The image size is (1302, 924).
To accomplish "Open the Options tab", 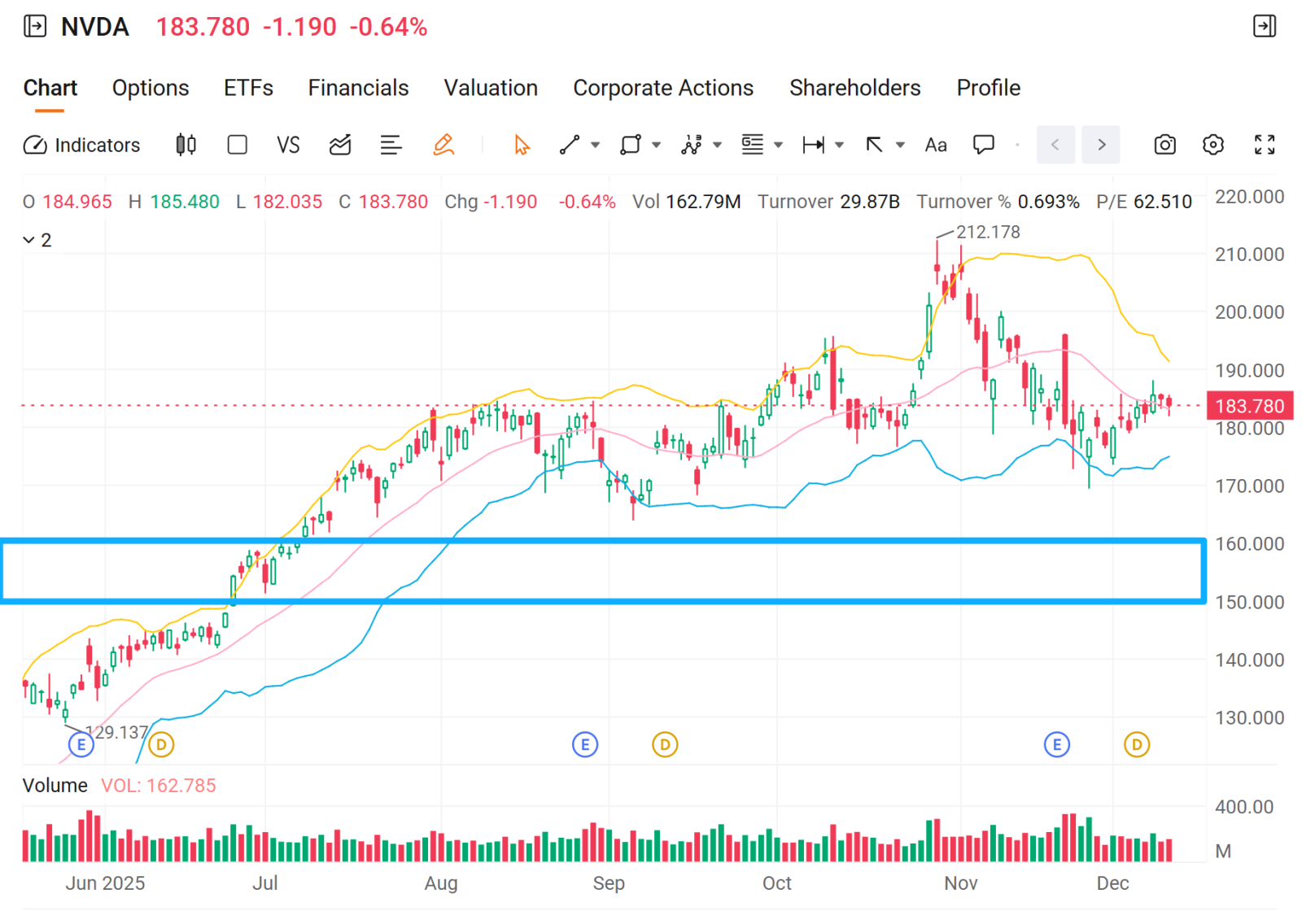I will click(151, 88).
